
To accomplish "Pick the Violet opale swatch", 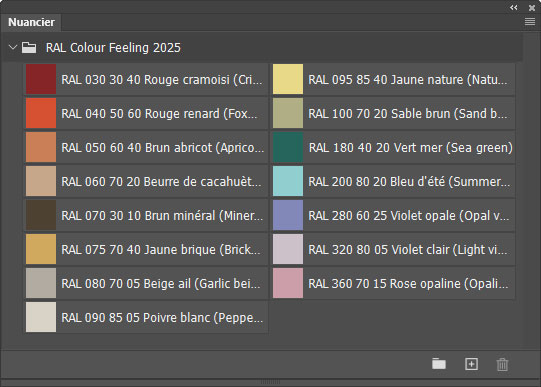I will point(288,215).
